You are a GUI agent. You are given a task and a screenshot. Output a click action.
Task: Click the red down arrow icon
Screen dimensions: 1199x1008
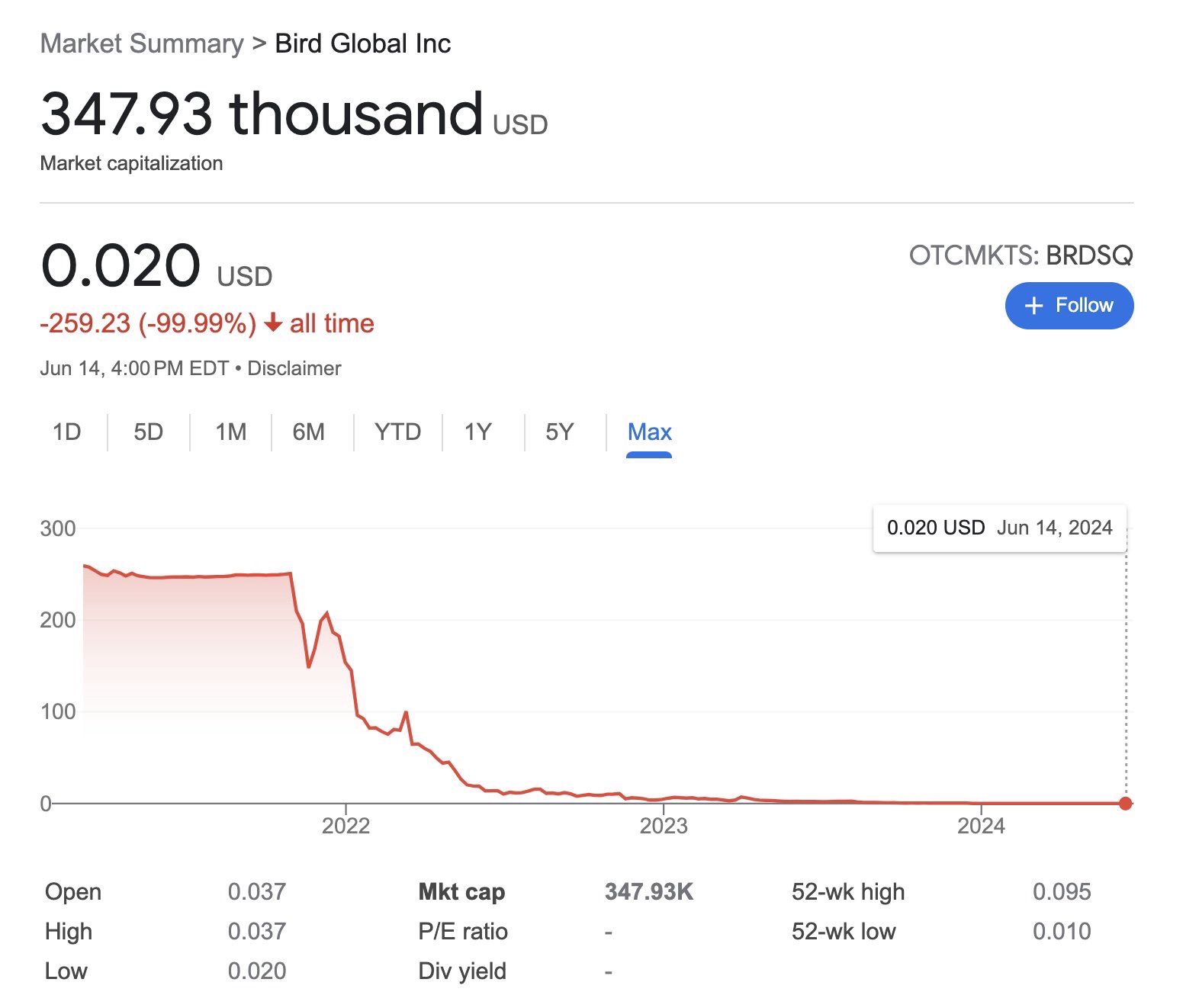point(273,323)
